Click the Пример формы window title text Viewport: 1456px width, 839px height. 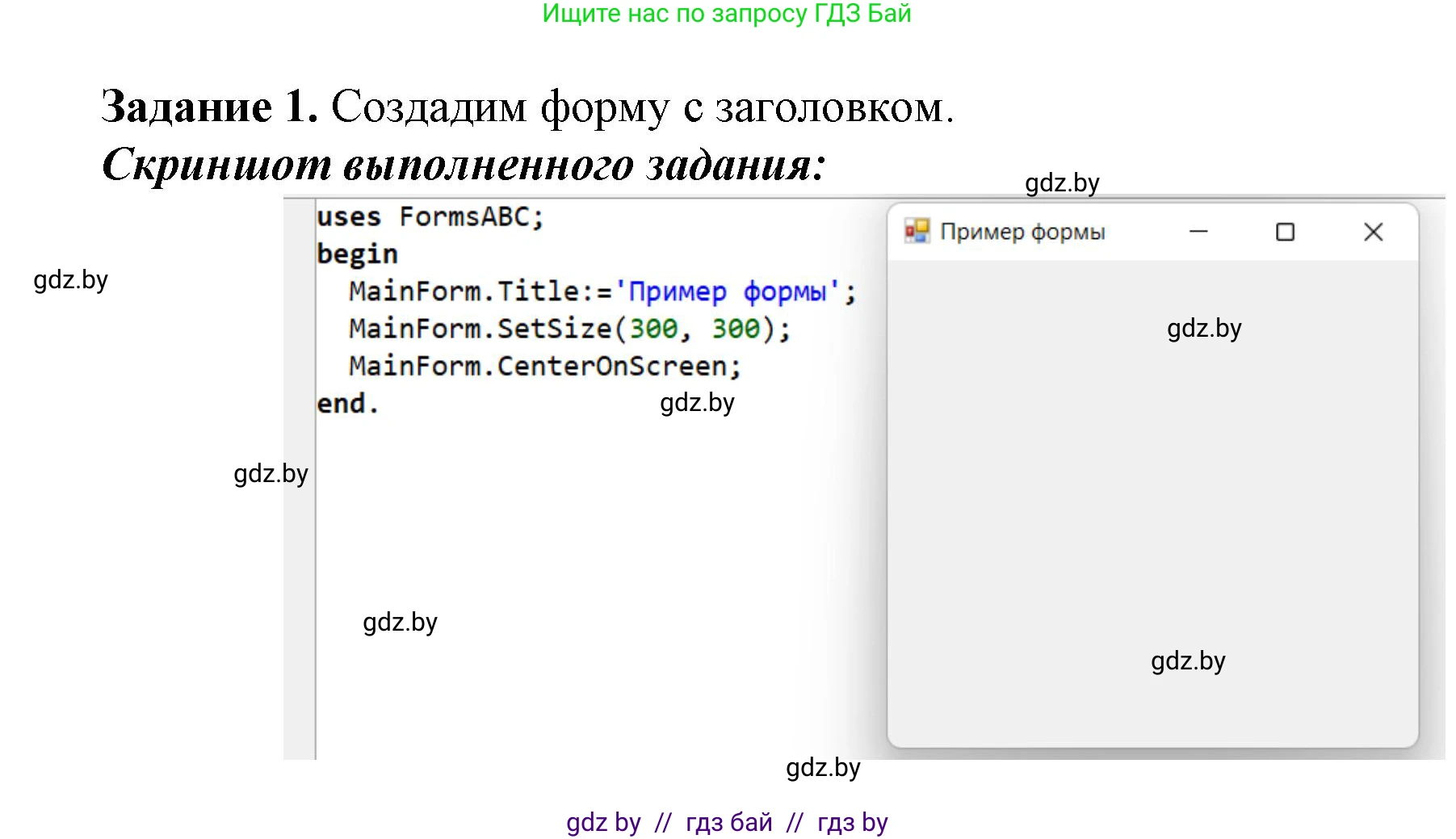pyautogui.click(x=1022, y=233)
